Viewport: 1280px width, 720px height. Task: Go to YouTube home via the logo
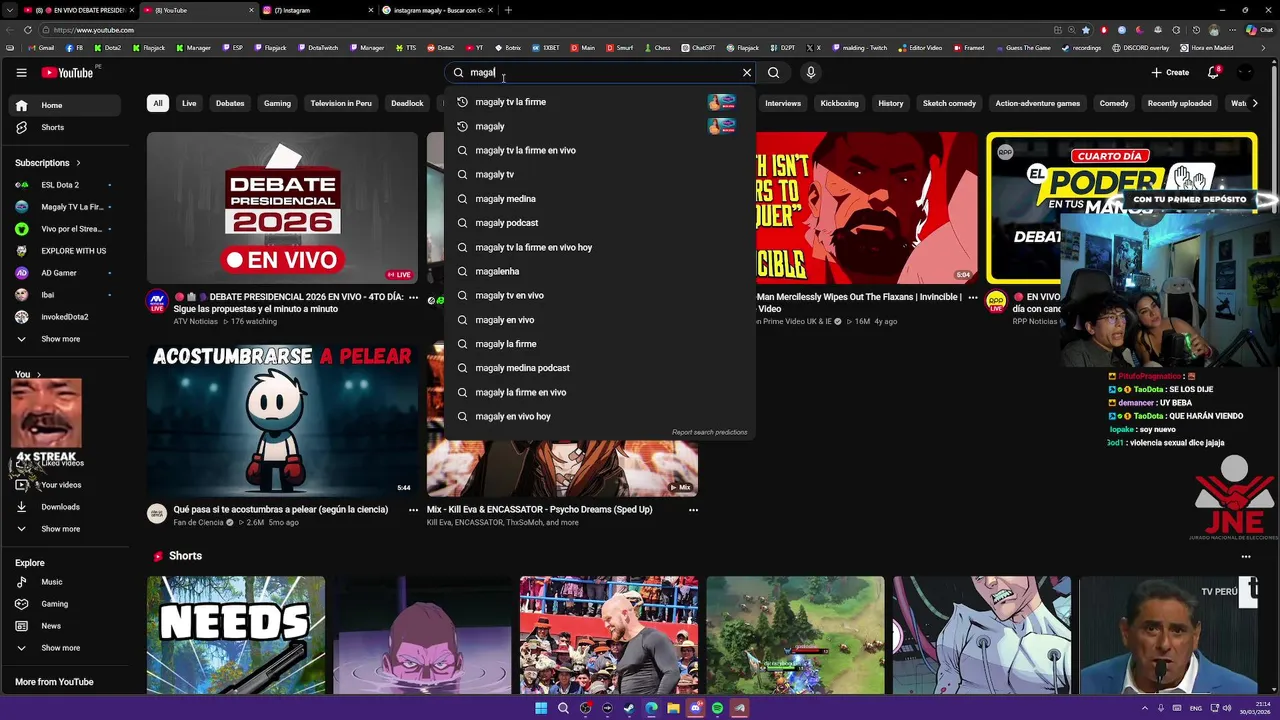click(67, 72)
